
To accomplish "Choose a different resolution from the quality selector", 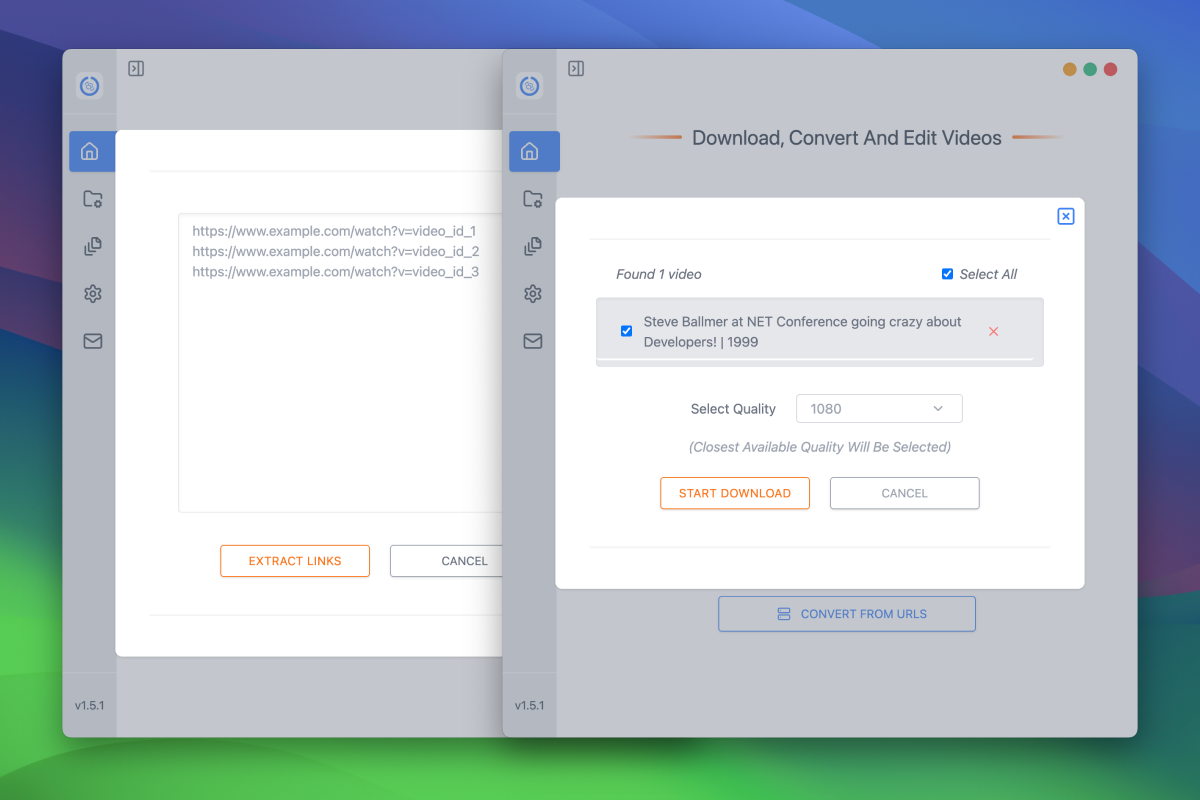I will click(879, 408).
